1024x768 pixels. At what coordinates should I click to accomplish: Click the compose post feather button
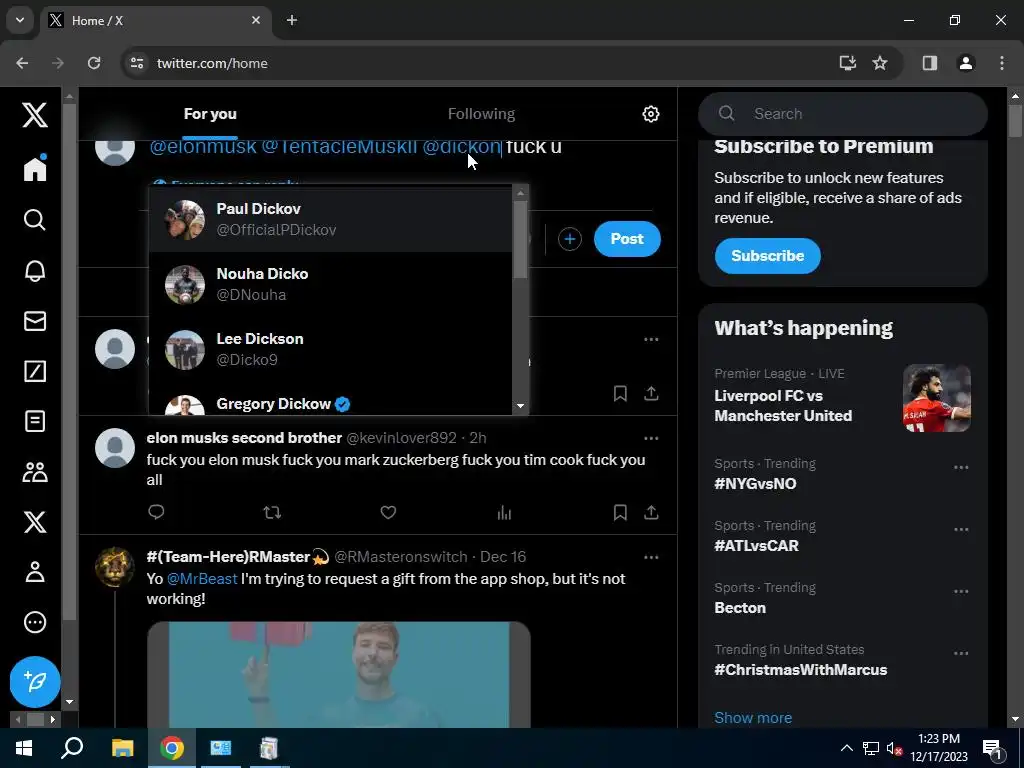tap(35, 682)
